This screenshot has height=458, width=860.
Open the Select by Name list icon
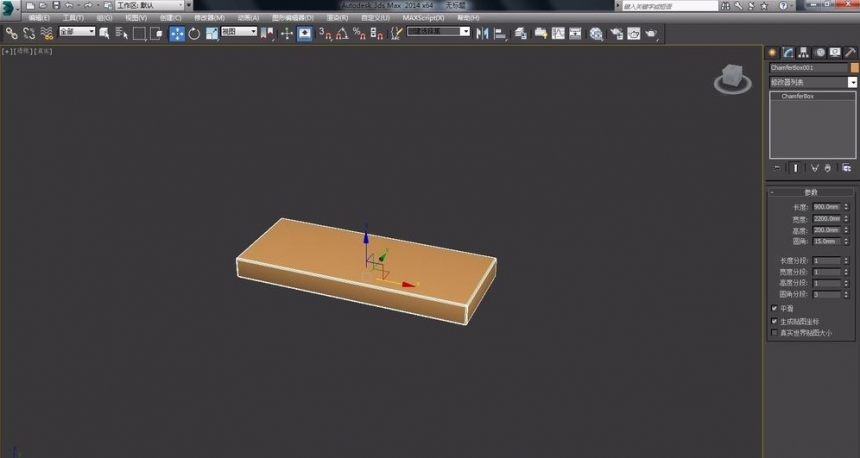tap(122, 33)
